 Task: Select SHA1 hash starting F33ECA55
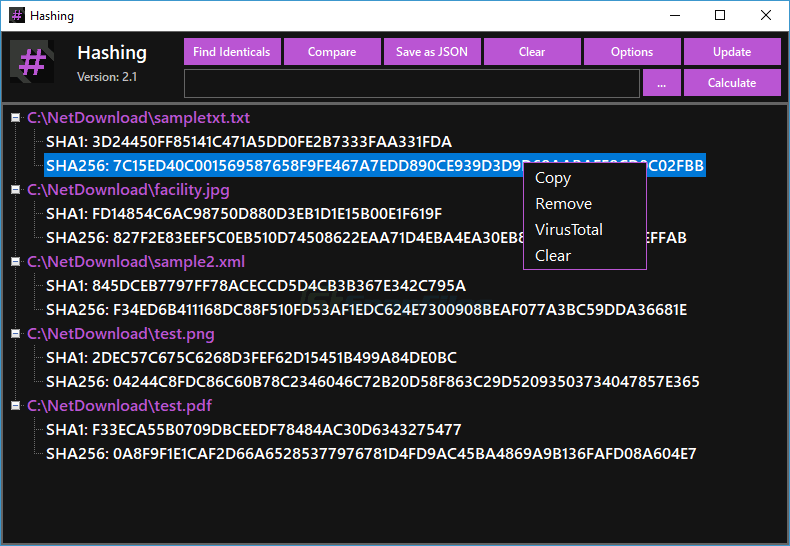(x=253, y=430)
